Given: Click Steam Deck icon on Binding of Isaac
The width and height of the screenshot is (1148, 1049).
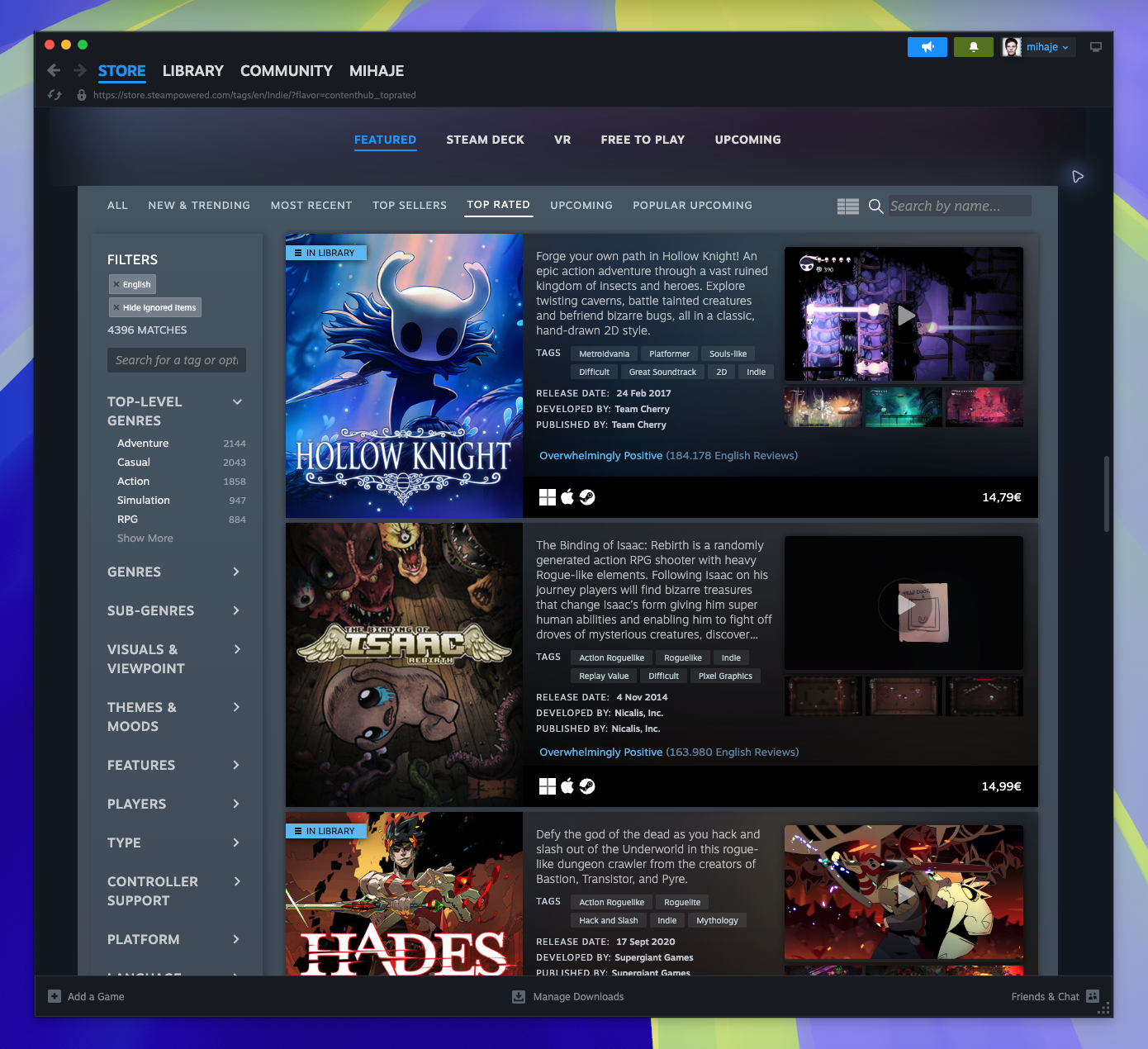Looking at the screenshot, I should pyautogui.click(x=587, y=786).
